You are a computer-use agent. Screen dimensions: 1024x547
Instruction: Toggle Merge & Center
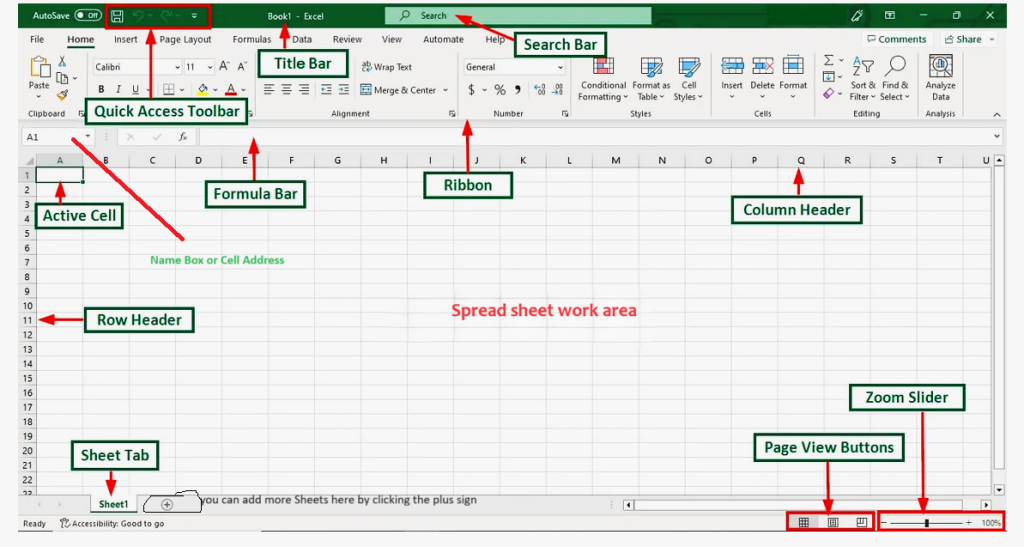[x=398, y=89]
